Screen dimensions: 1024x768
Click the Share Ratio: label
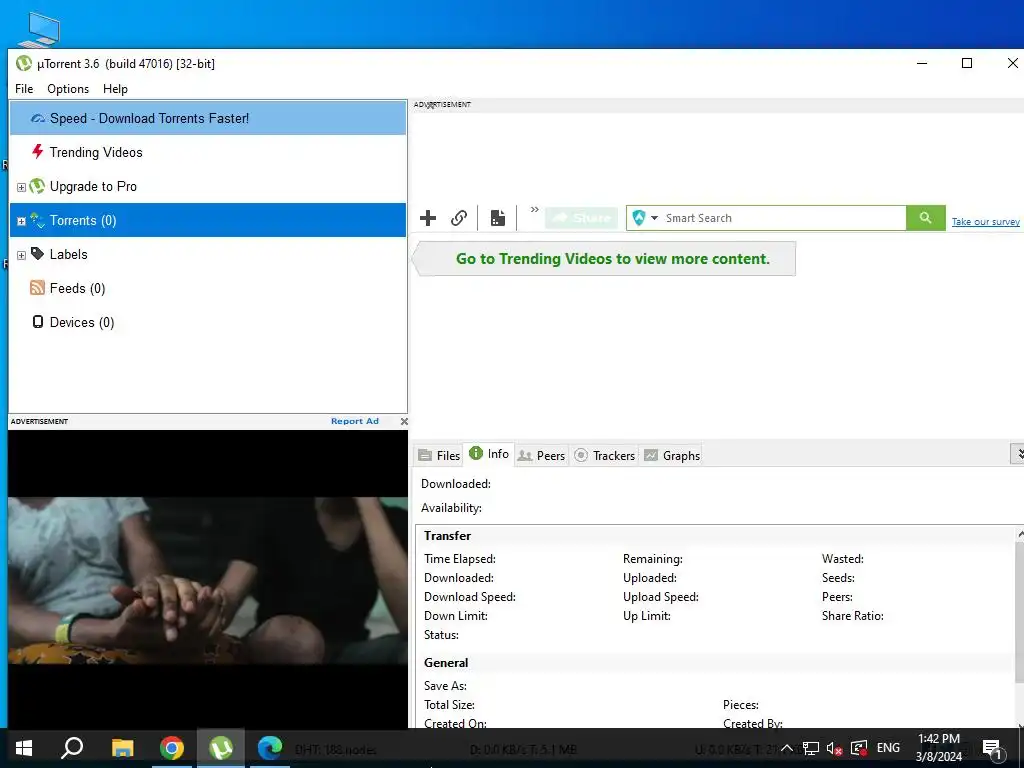(852, 616)
